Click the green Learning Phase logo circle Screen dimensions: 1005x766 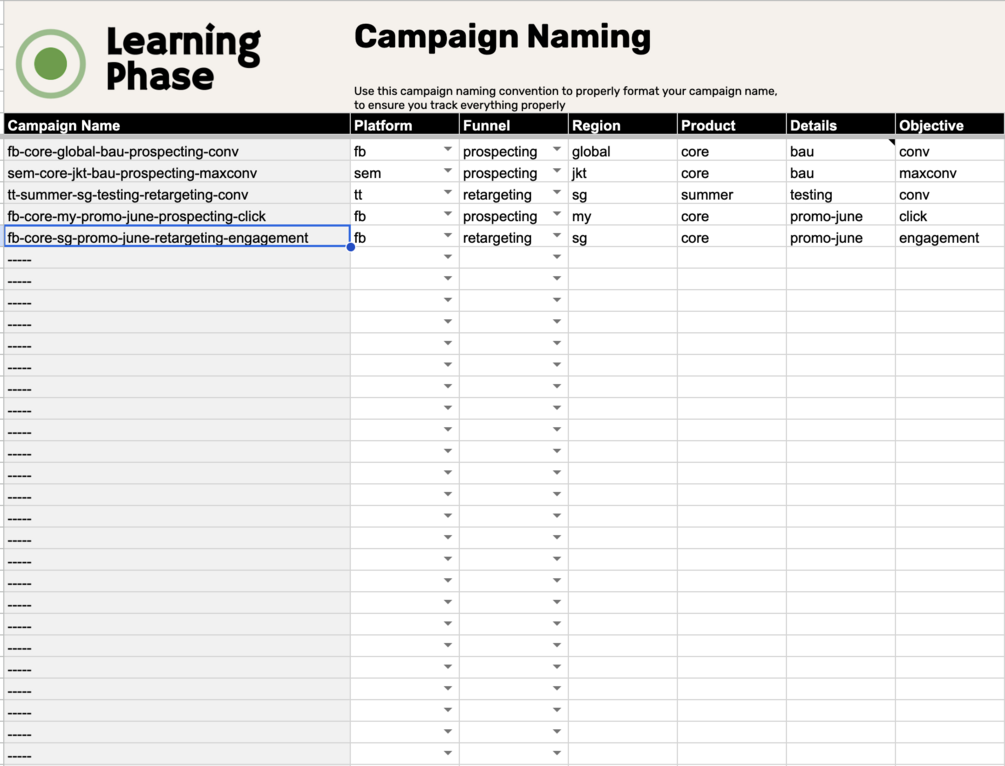tap(51, 63)
